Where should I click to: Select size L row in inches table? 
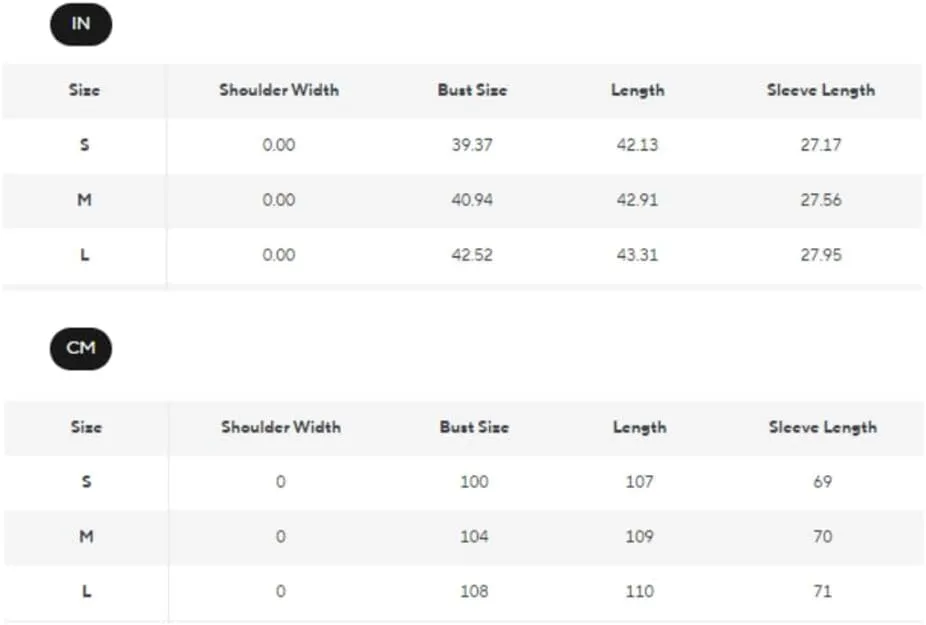(x=462, y=255)
